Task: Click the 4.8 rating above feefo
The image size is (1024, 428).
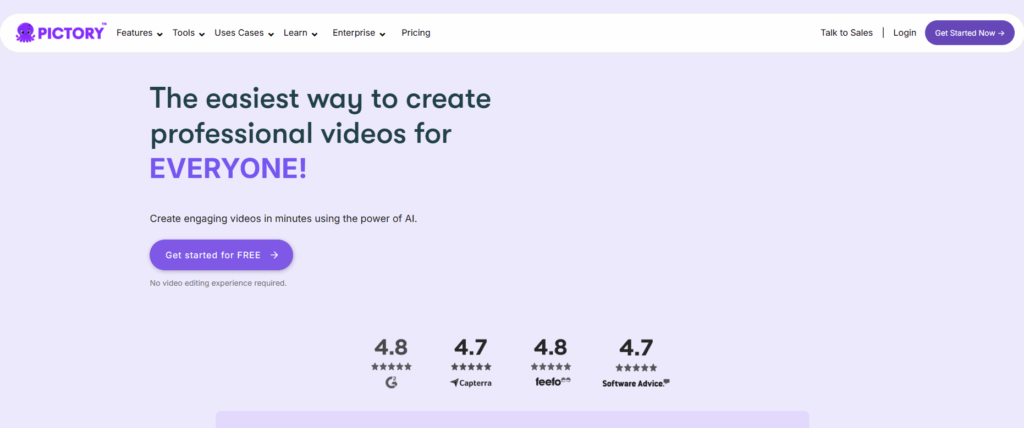Action: click(551, 347)
